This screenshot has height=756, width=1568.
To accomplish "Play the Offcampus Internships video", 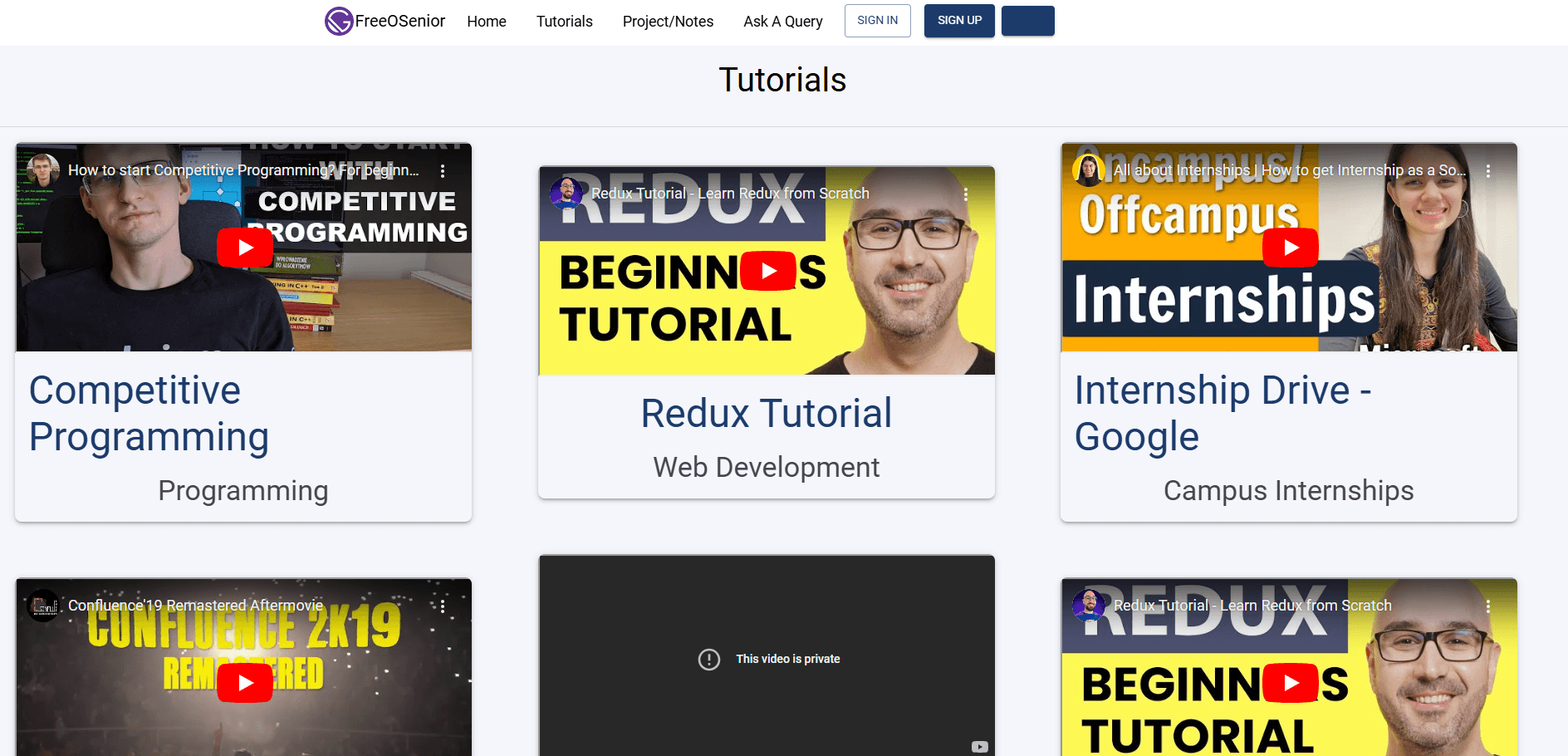I will (x=1290, y=248).
